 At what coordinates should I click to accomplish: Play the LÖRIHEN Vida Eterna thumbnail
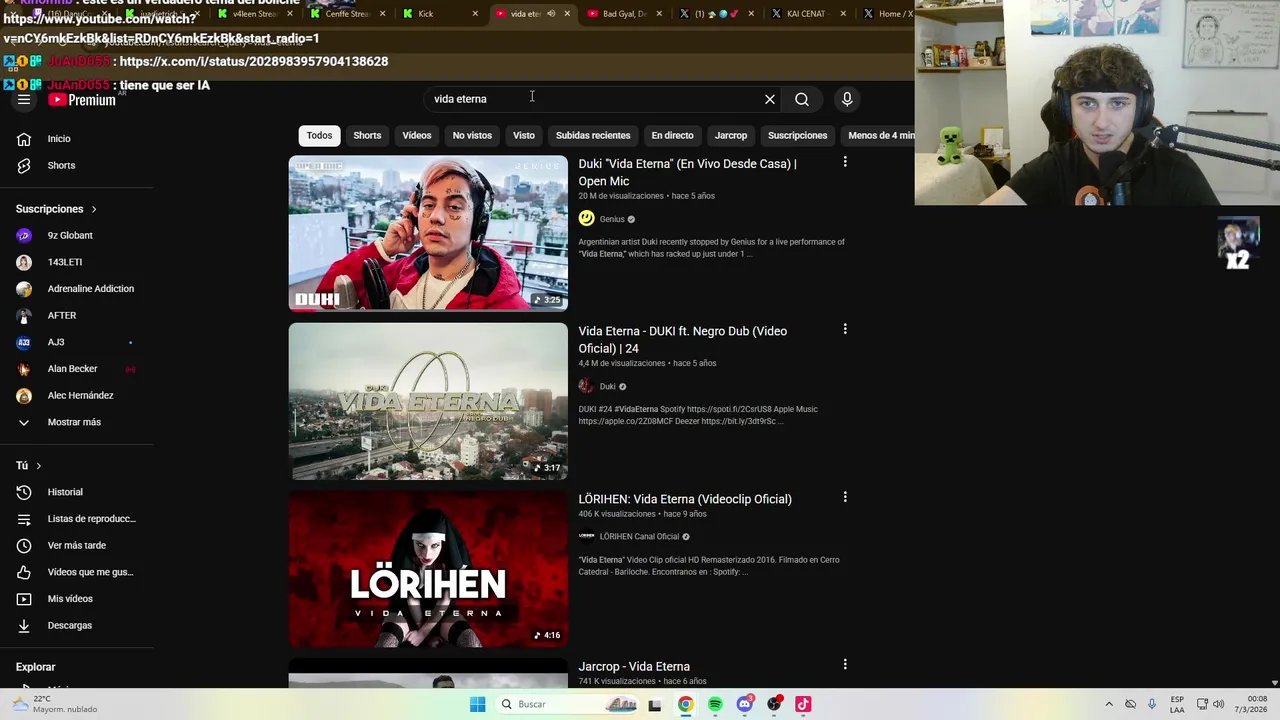pos(428,568)
